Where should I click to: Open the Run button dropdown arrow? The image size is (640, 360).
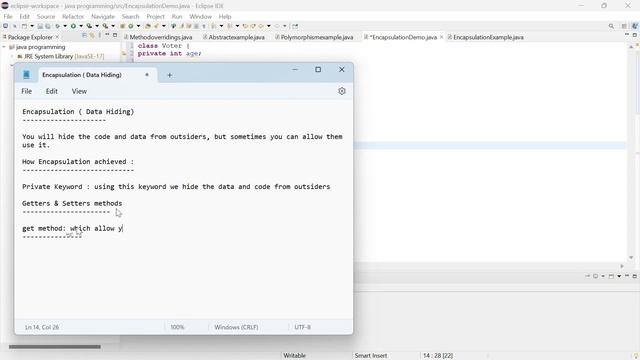click(x=81, y=26)
